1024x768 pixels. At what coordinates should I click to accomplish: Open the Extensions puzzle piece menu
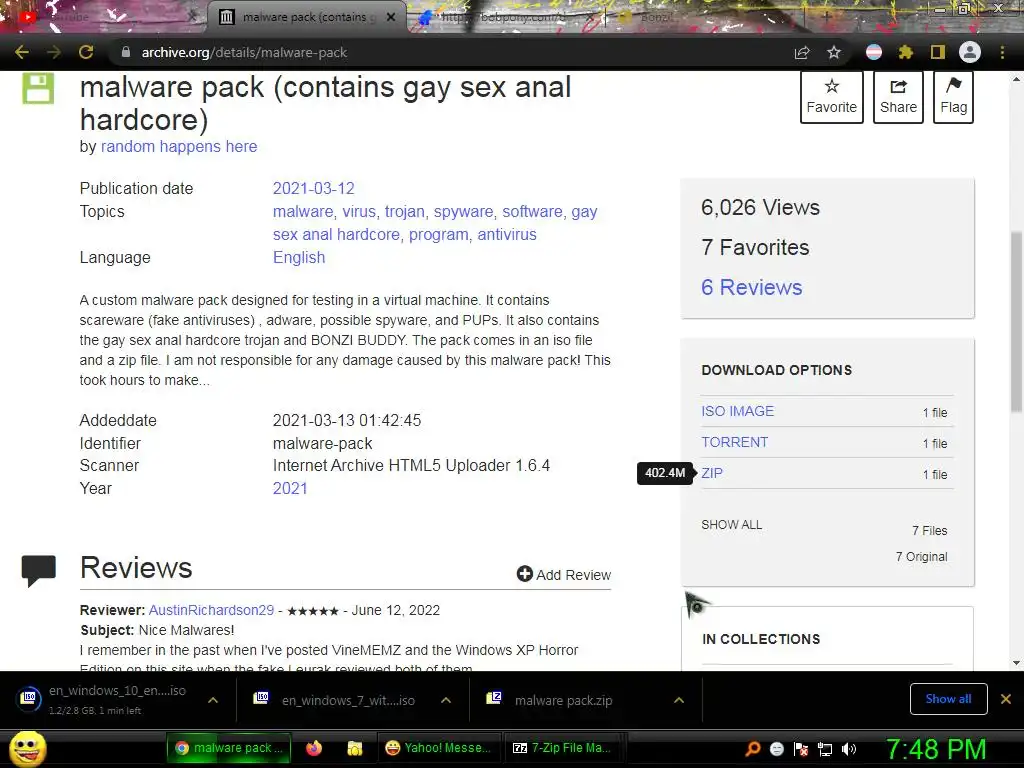[x=906, y=52]
